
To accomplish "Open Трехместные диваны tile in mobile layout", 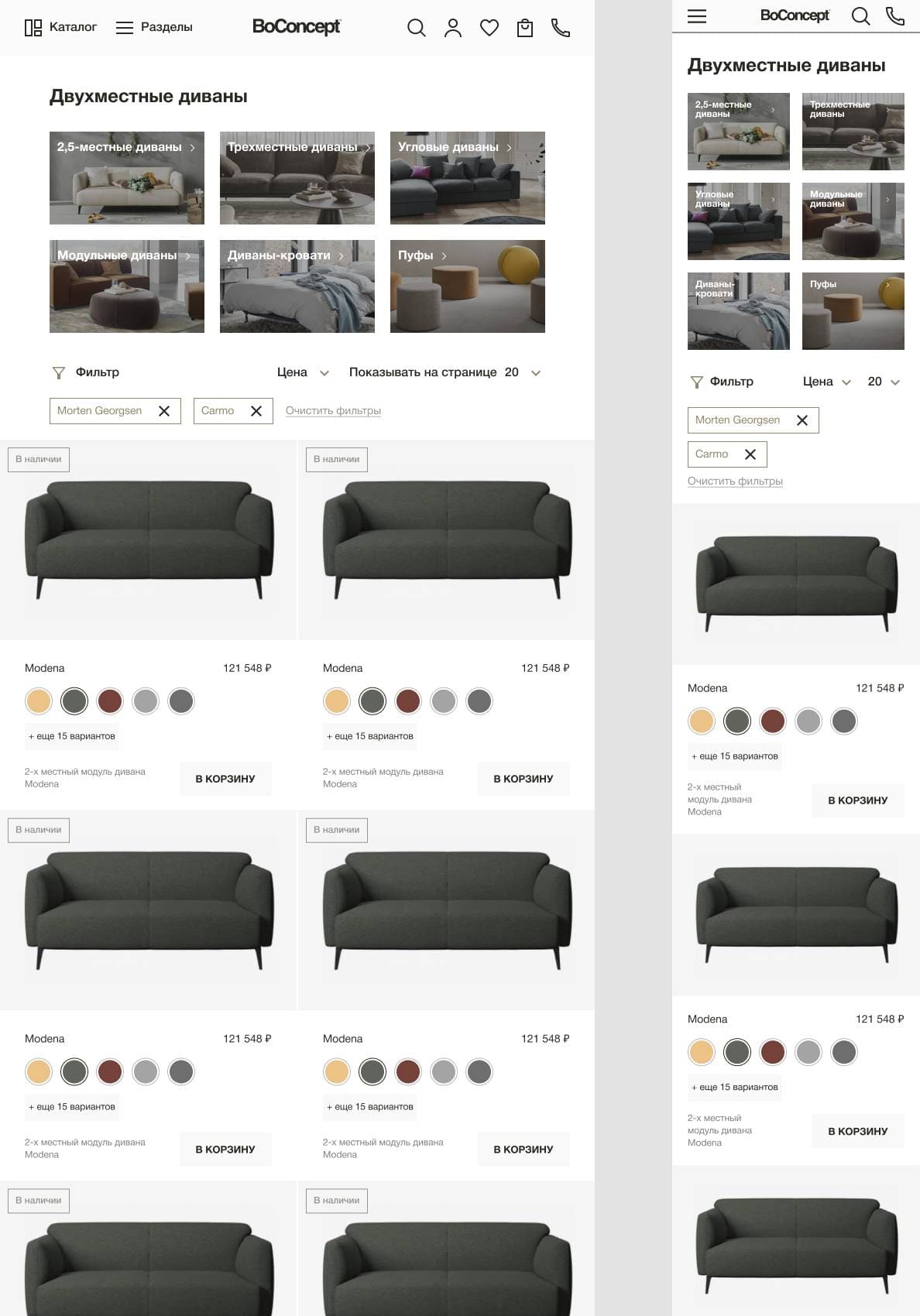I will click(853, 132).
